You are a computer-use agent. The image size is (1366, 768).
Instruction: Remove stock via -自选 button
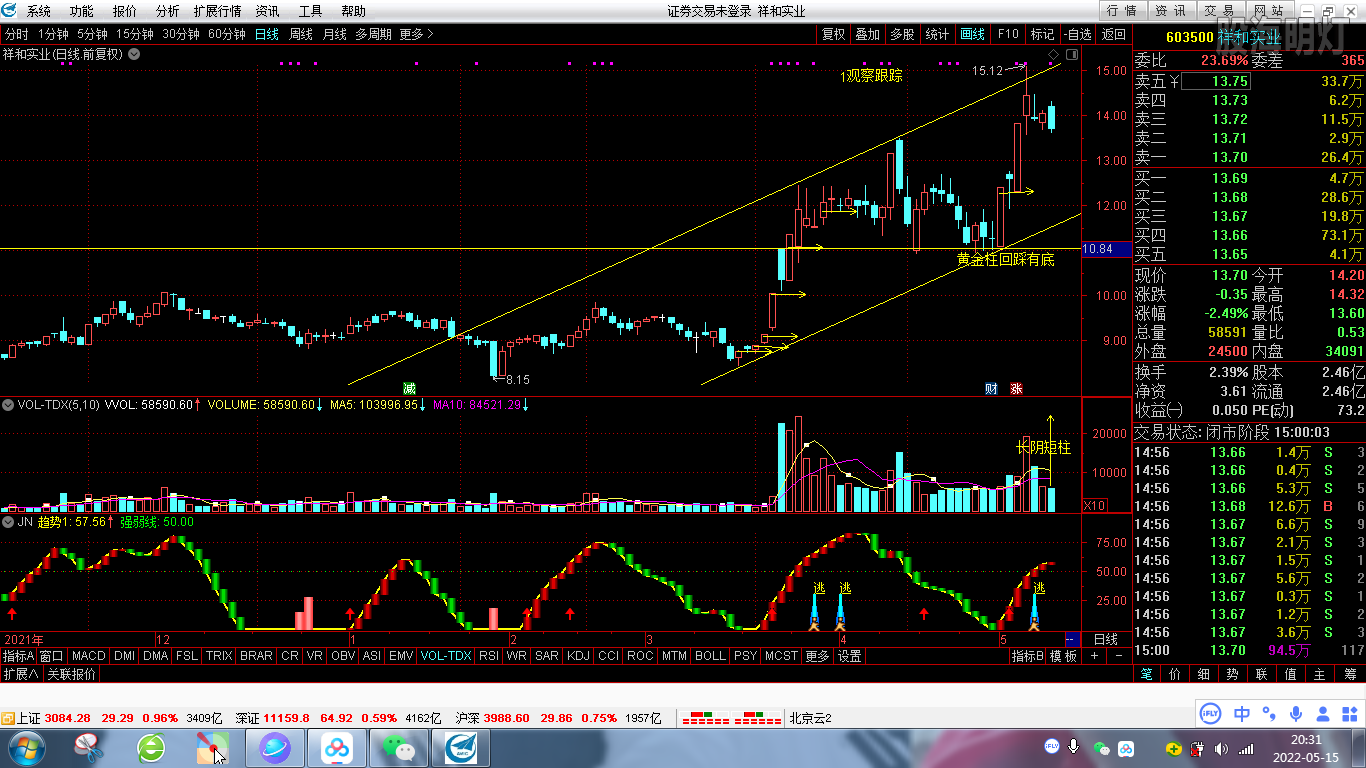pos(1077,34)
